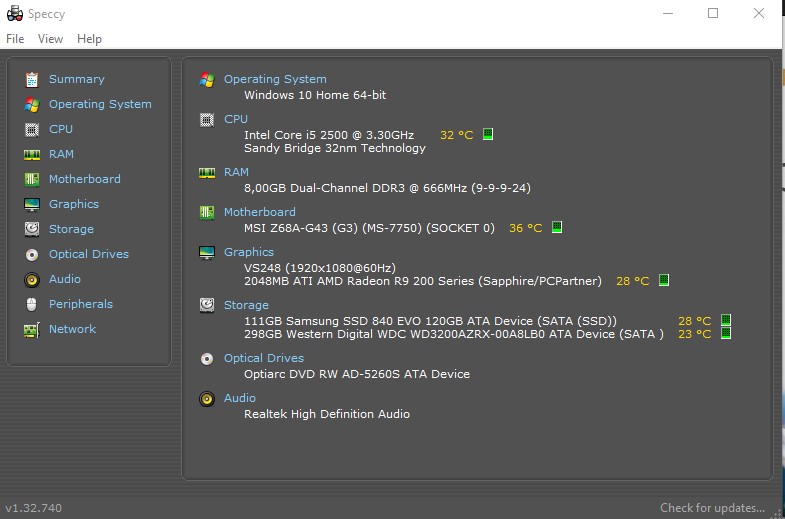The height and width of the screenshot is (519, 785).
Task: Click the Audio heading link in summary
Action: pyautogui.click(x=240, y=398)
